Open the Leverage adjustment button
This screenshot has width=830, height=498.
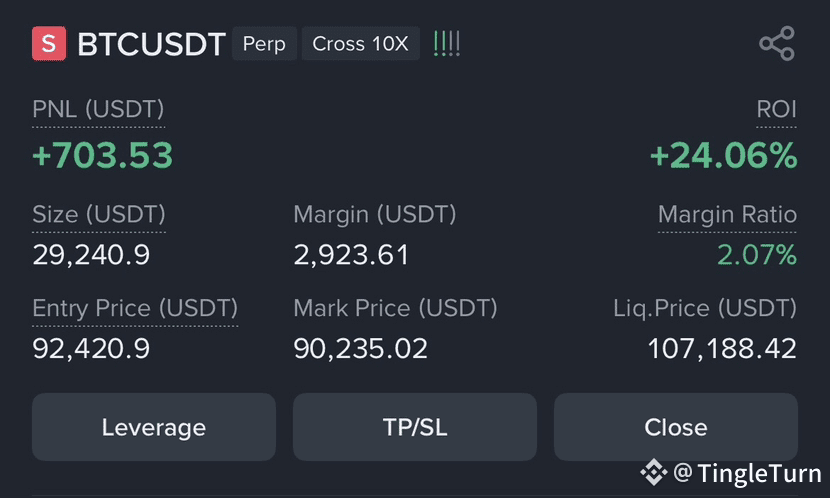click(x=154, y=427)
